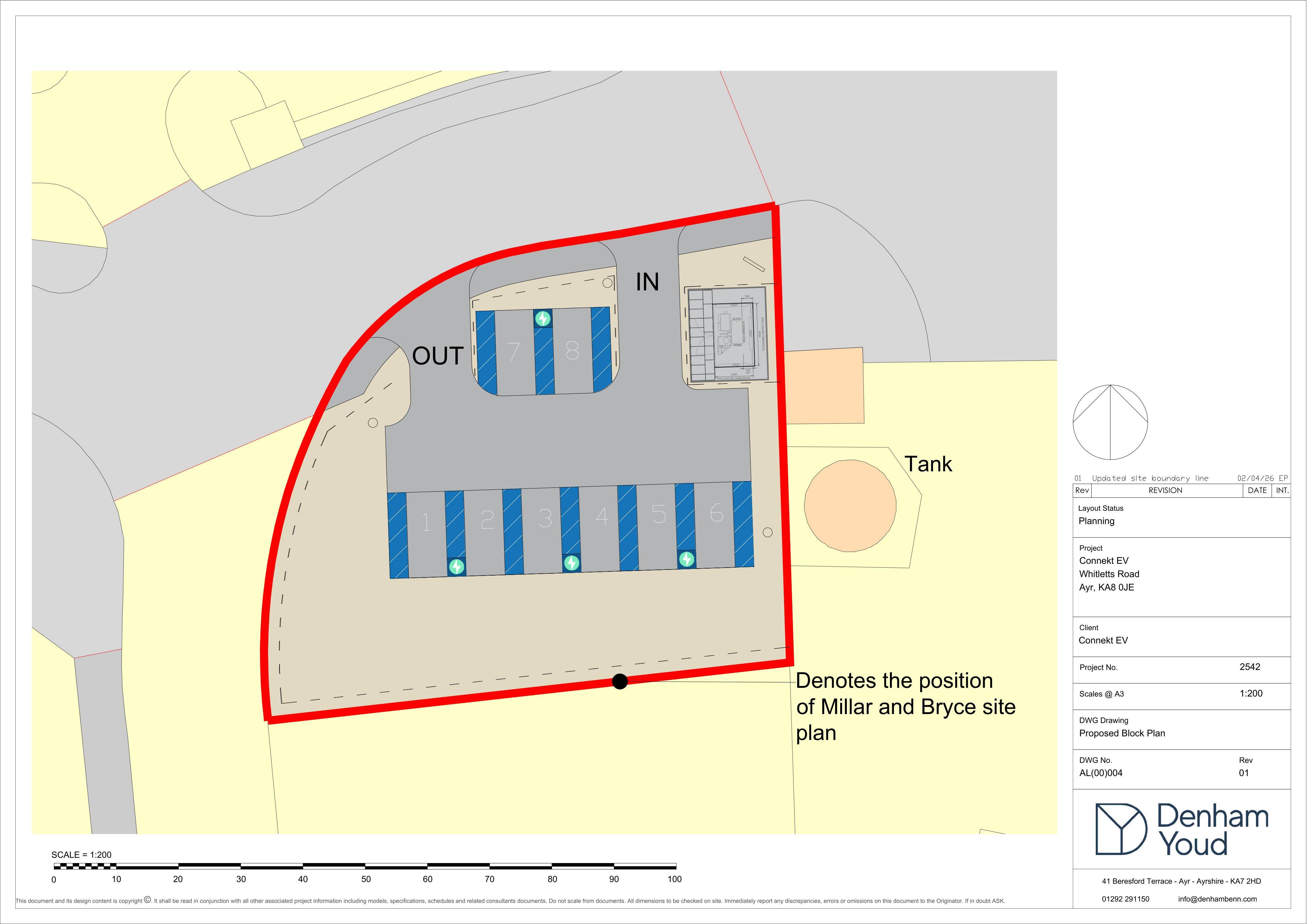Click the 'SCALE = 1:200' label
Screen dimensions: 1307x924
(81, 854)
